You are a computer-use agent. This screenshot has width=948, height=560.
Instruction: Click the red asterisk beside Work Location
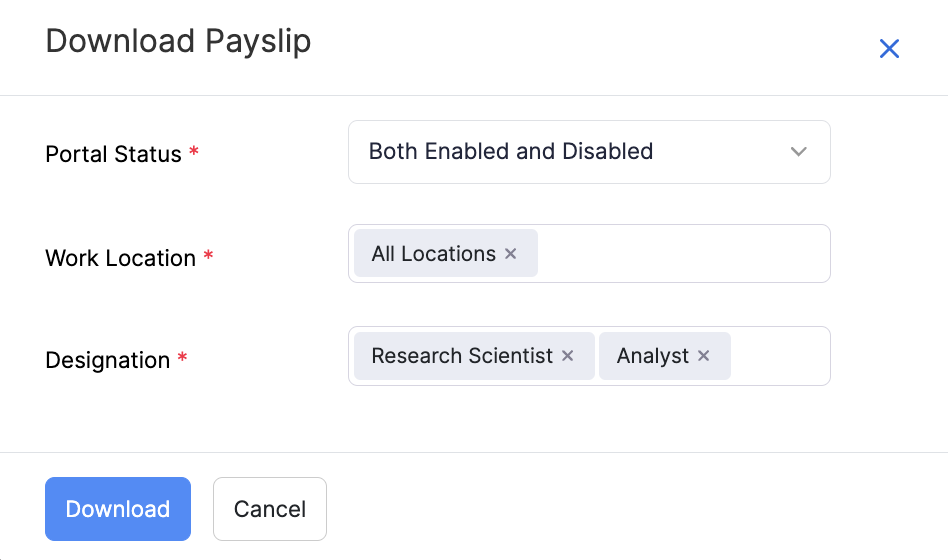point(208,257)
